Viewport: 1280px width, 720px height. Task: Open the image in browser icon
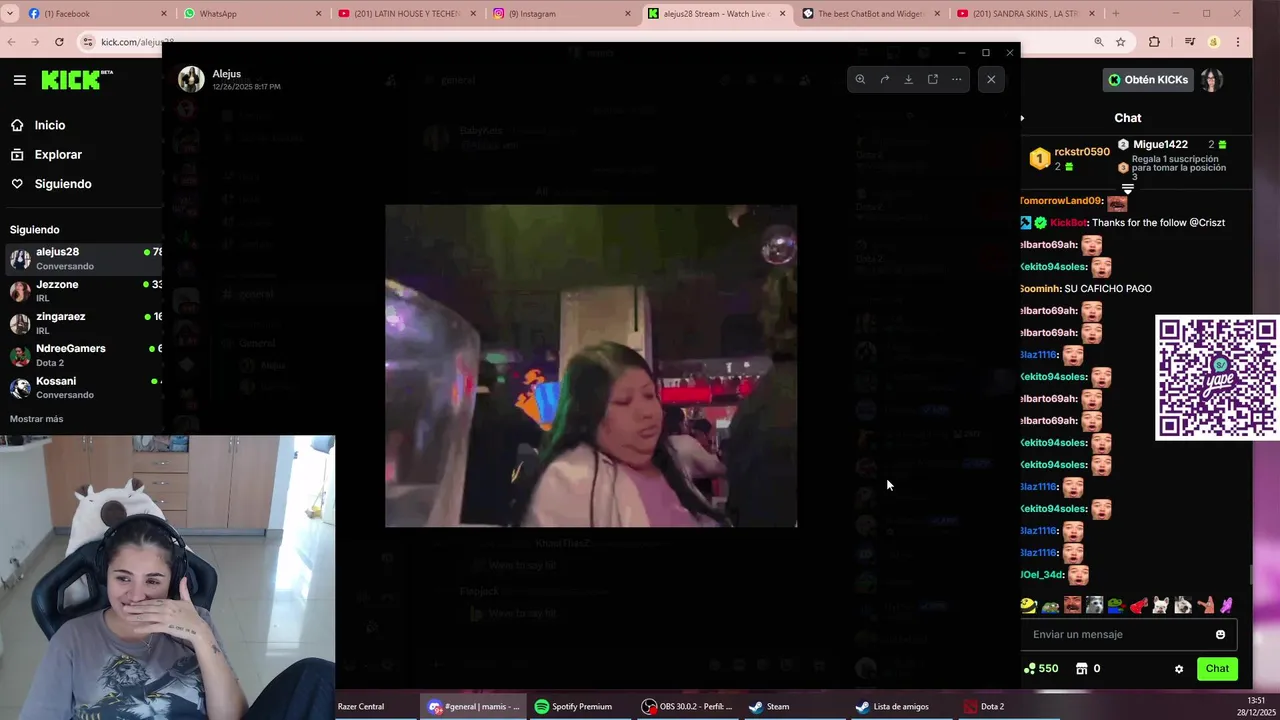[932, 79]
